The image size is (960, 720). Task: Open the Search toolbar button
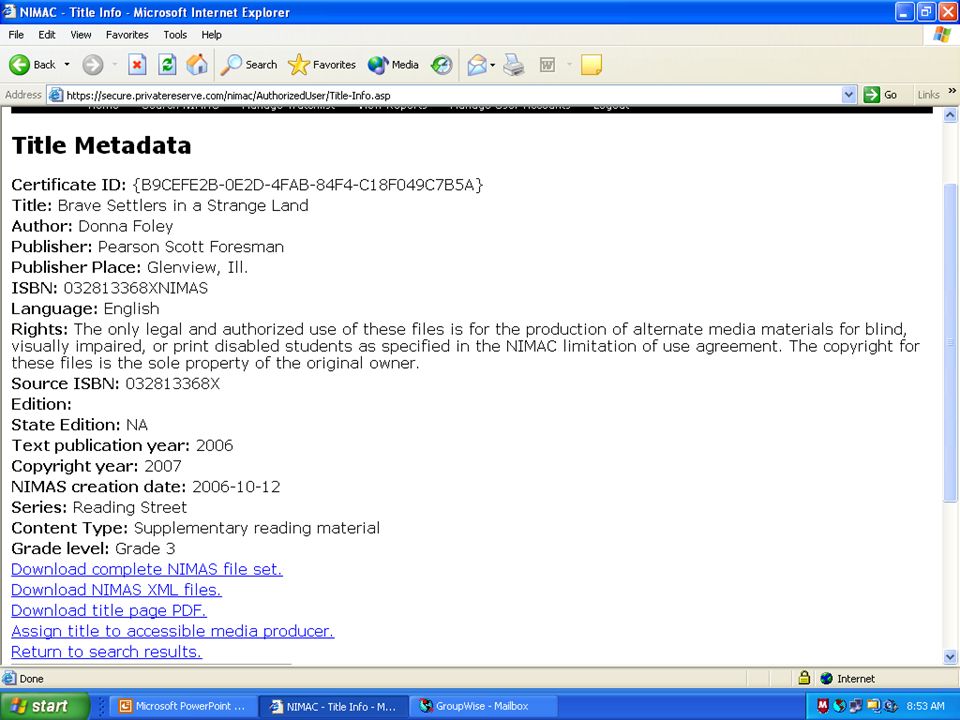(x=249, y=64)
